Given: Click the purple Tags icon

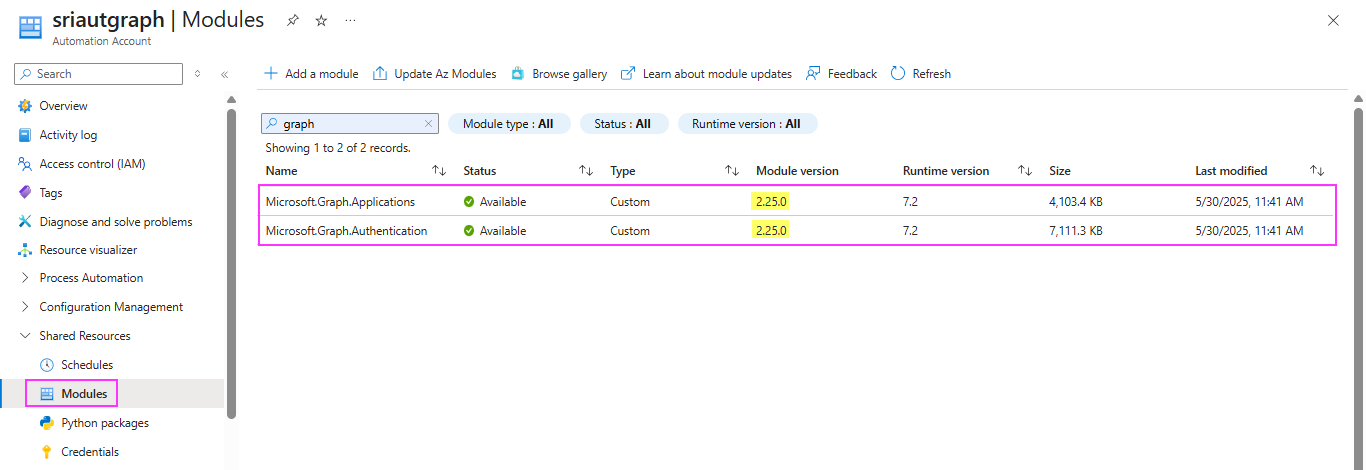Looking at the screenshot, I should (25, 193).
